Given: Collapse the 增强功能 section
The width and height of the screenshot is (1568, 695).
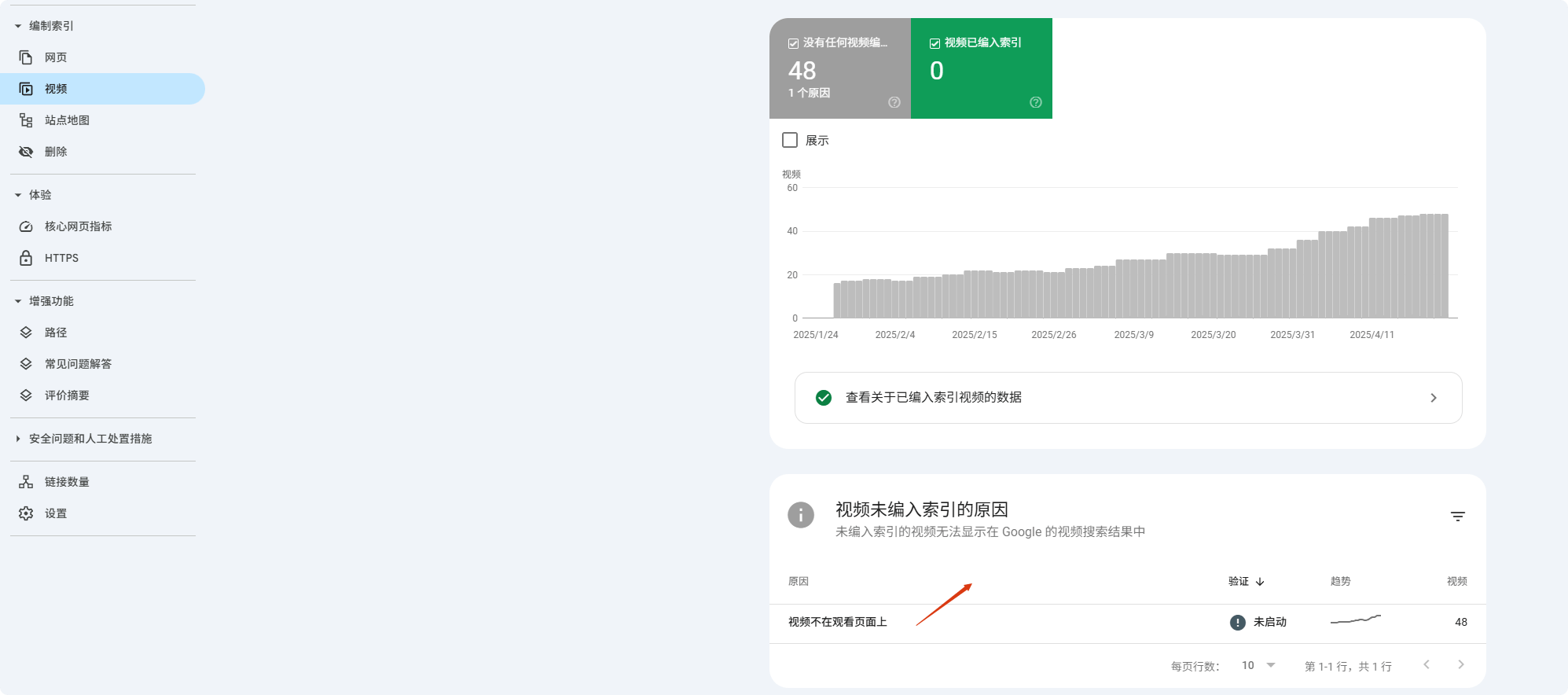Looking at the screenshot, I should 18,301.
